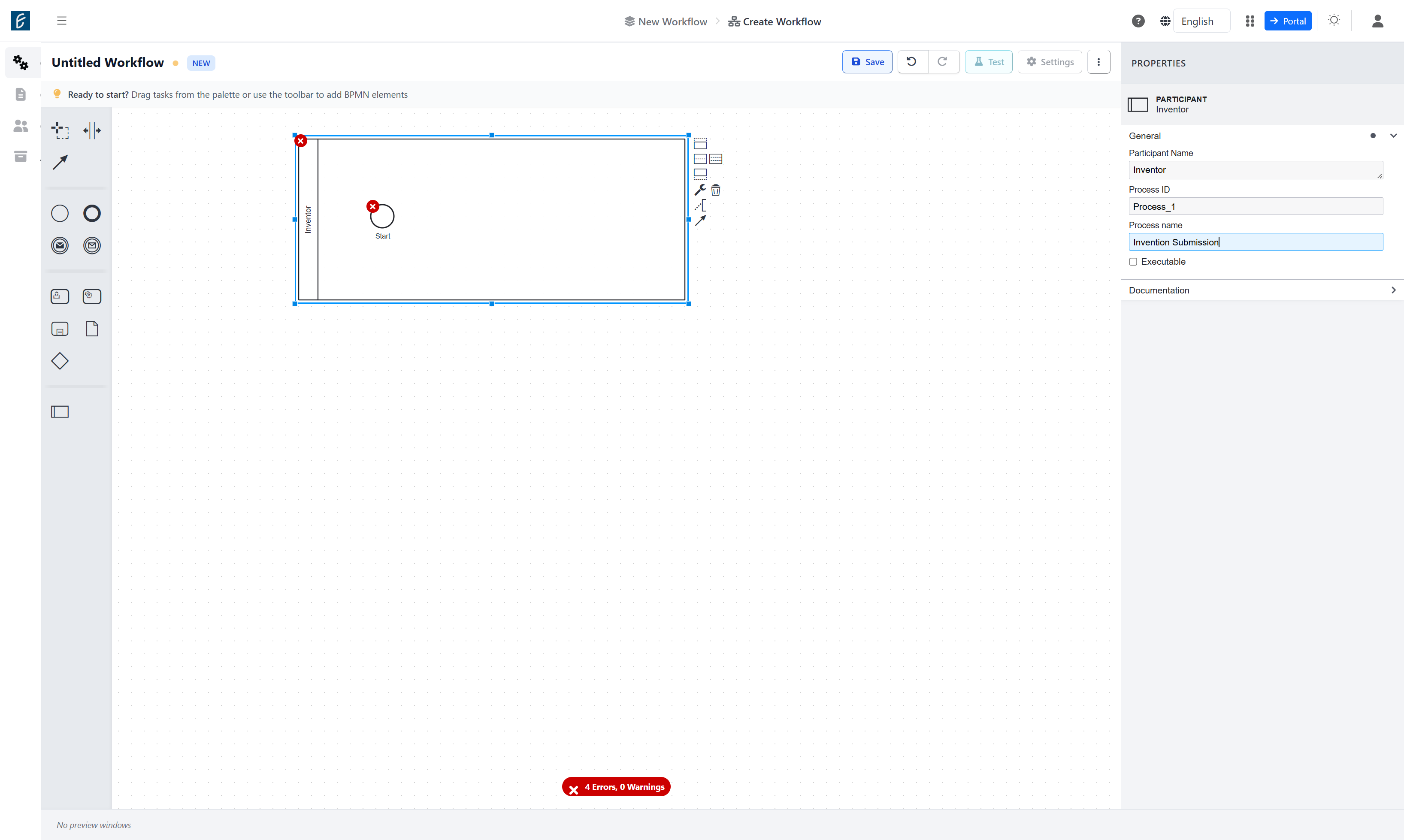
Task: Open the English language dropdown
Action: coord(1201,21)
